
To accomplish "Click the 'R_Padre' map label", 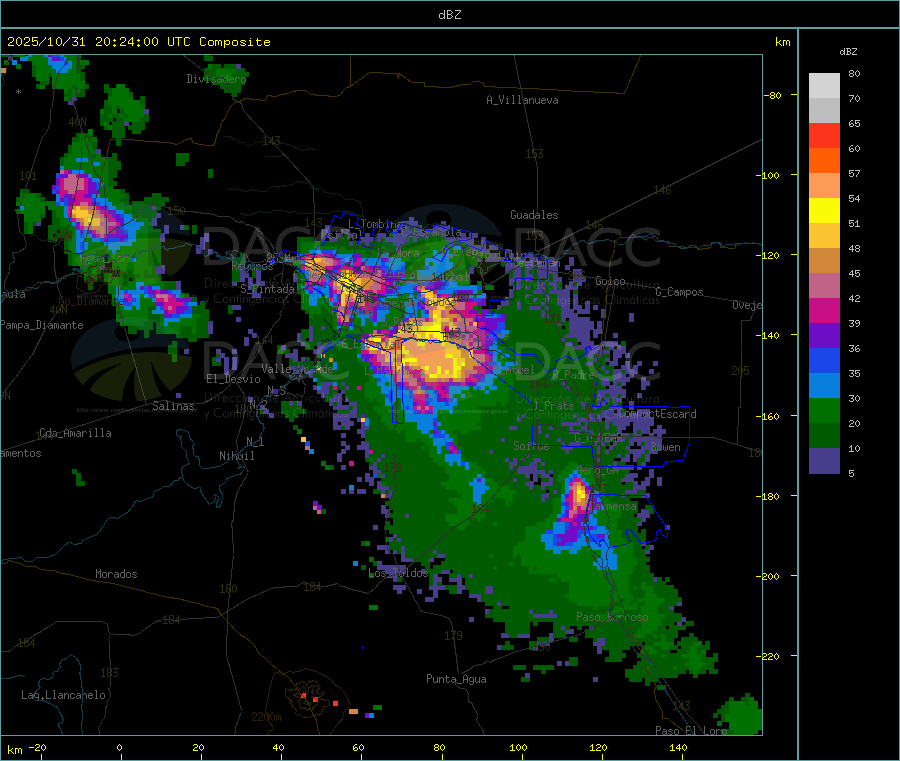I will pos(573,375).
